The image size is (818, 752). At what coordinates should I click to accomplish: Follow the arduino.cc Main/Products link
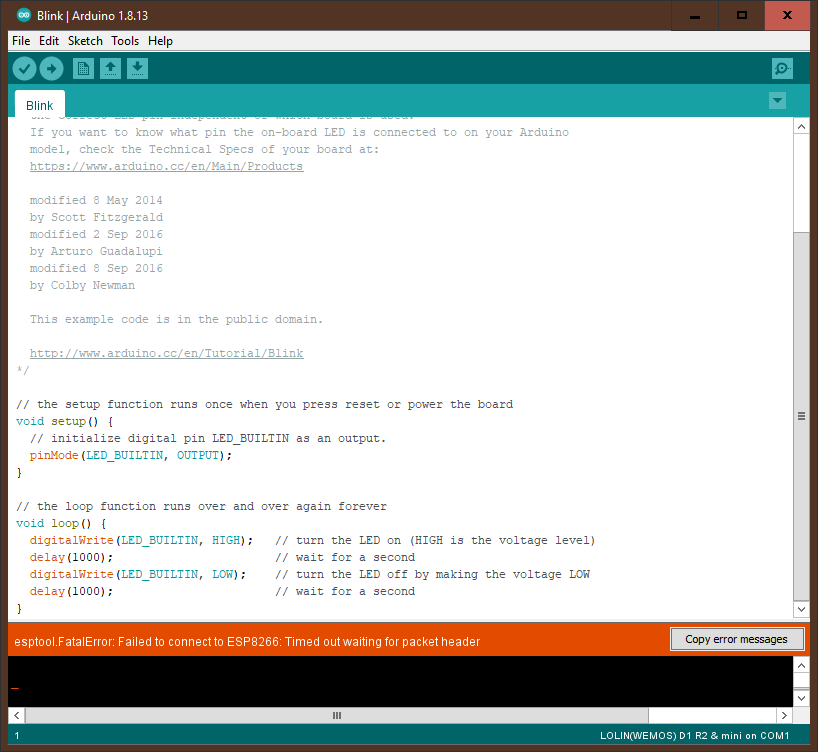tap(166, 167)
